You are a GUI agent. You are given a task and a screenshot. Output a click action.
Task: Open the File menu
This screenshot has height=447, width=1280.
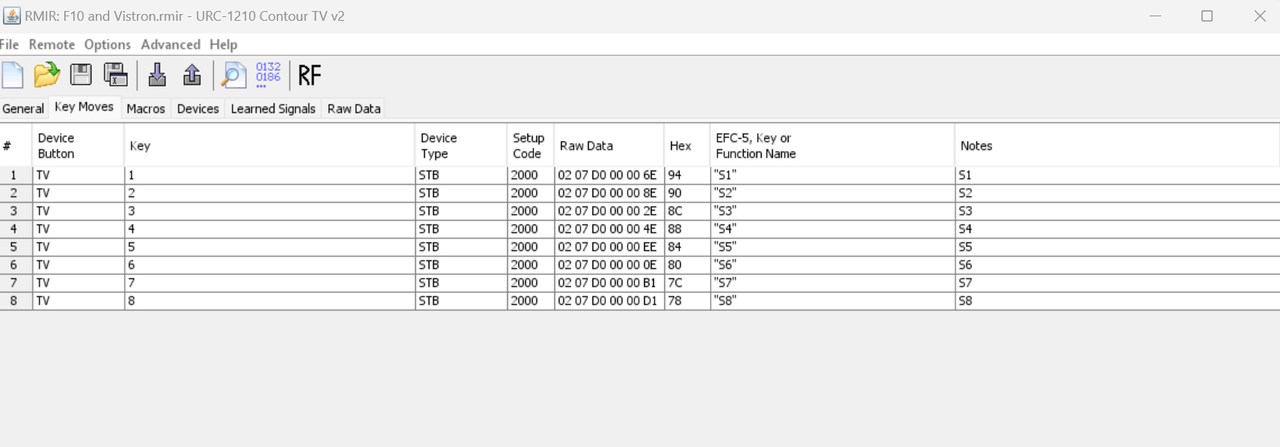click(10, 44)
